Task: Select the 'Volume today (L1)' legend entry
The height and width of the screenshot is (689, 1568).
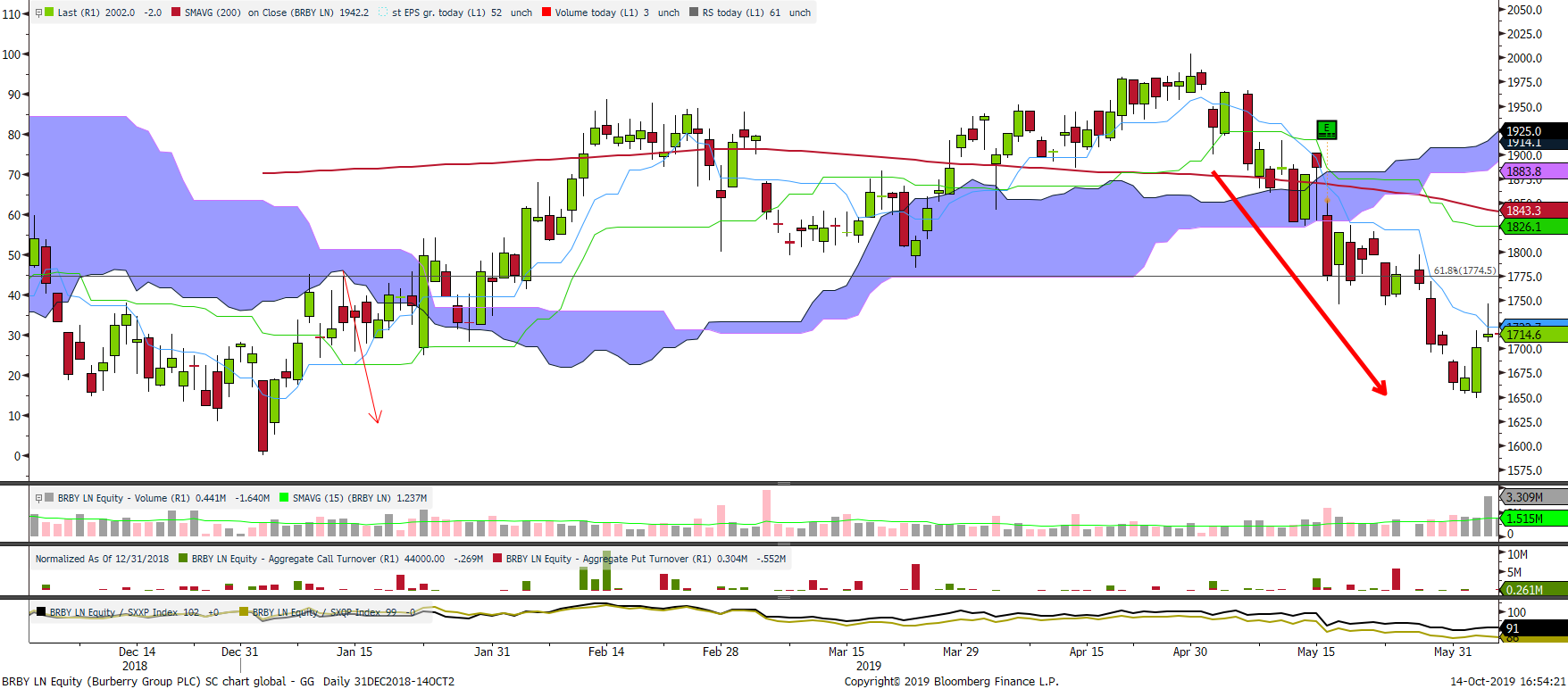Action: pyautogui.click(x=617, y=12)
